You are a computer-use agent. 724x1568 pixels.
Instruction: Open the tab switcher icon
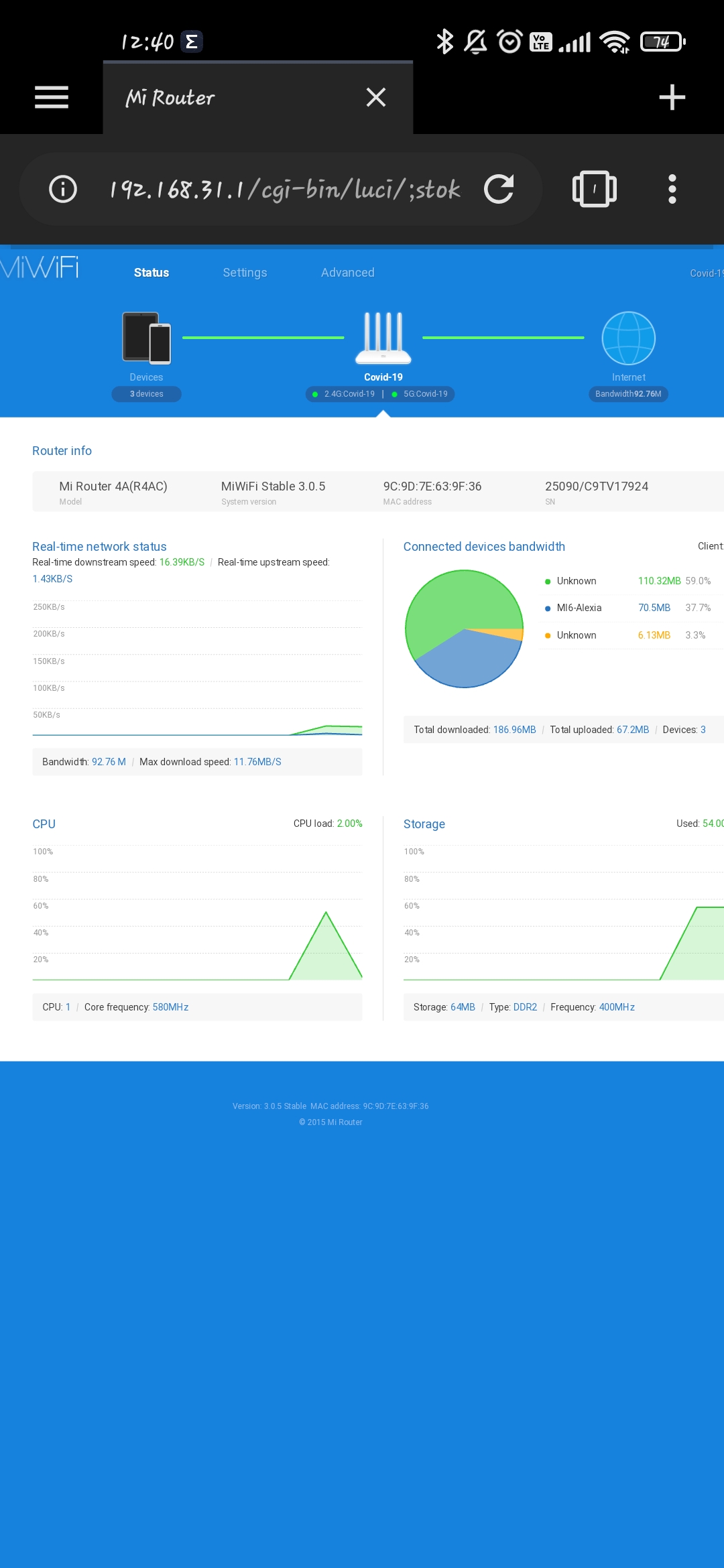click(594, 189)
